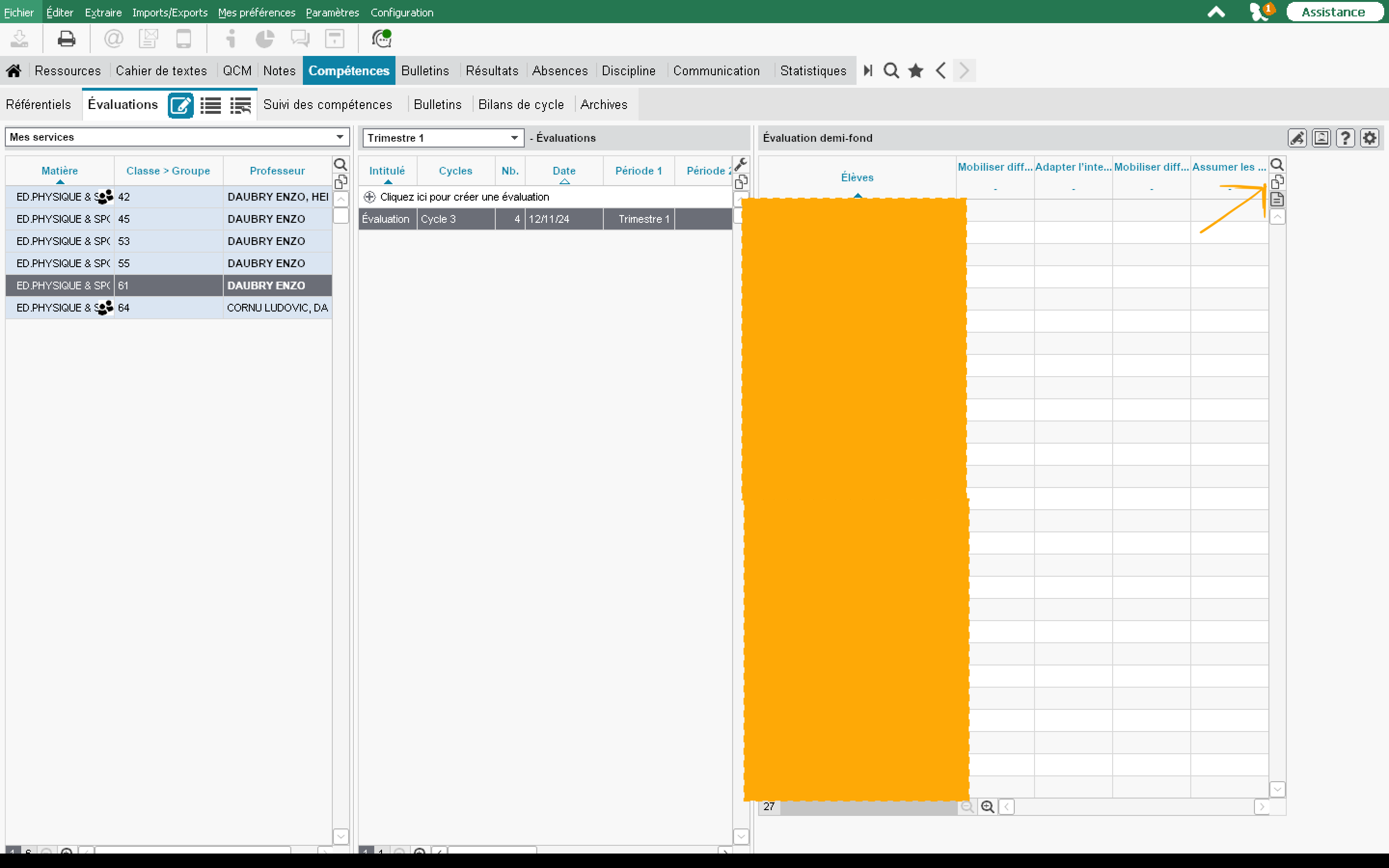Open the Mes services dropdown
Screen dimensions: 1389x868
(177, 136)
